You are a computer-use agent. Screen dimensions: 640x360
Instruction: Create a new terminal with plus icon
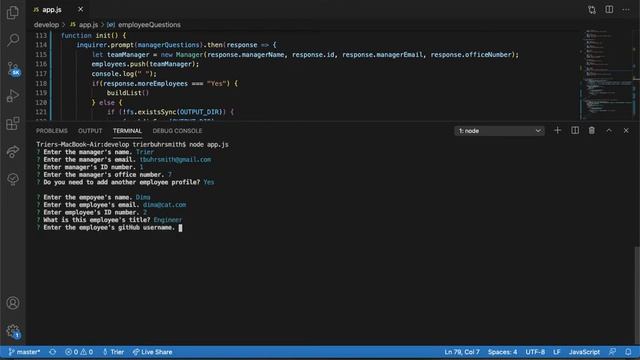coord(558,130)
